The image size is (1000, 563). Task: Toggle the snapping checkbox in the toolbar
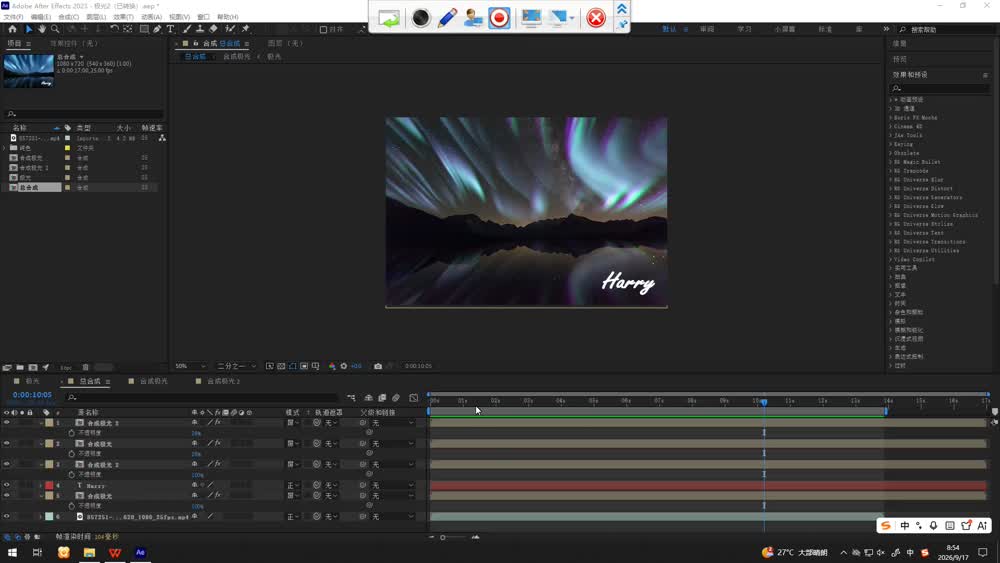pyautogui.click(x=323, y=29)
